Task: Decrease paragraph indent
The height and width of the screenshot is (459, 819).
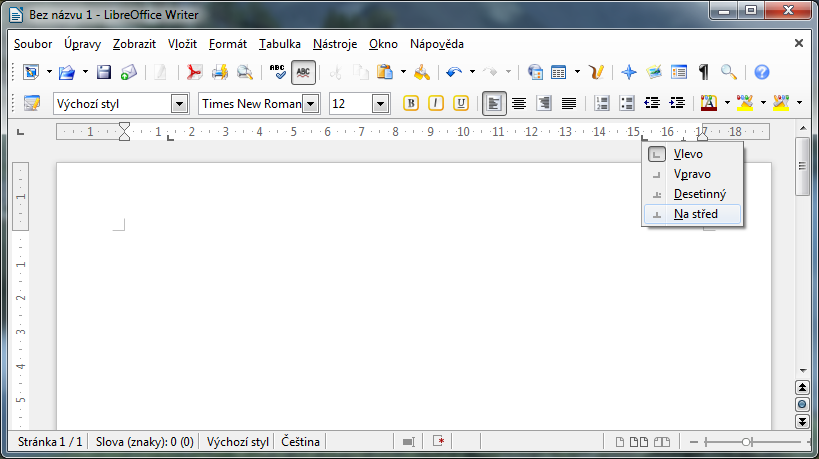Action: point(652,103)
